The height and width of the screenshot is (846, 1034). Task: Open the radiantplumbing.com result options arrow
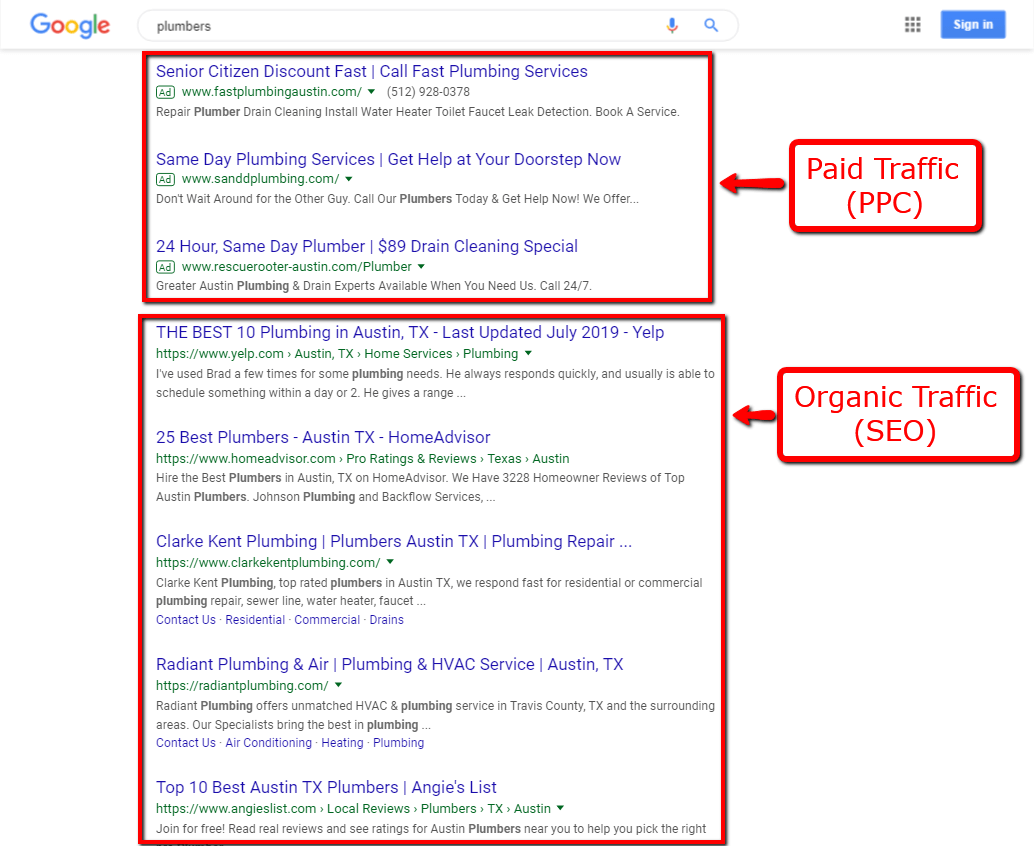[x=338, y=686]
